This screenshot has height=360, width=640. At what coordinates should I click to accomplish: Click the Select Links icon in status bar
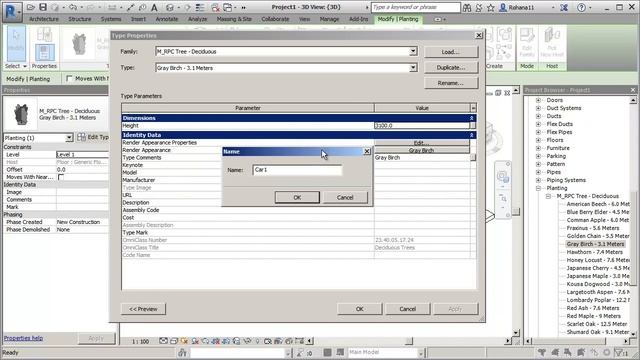[x=542, y=353]
